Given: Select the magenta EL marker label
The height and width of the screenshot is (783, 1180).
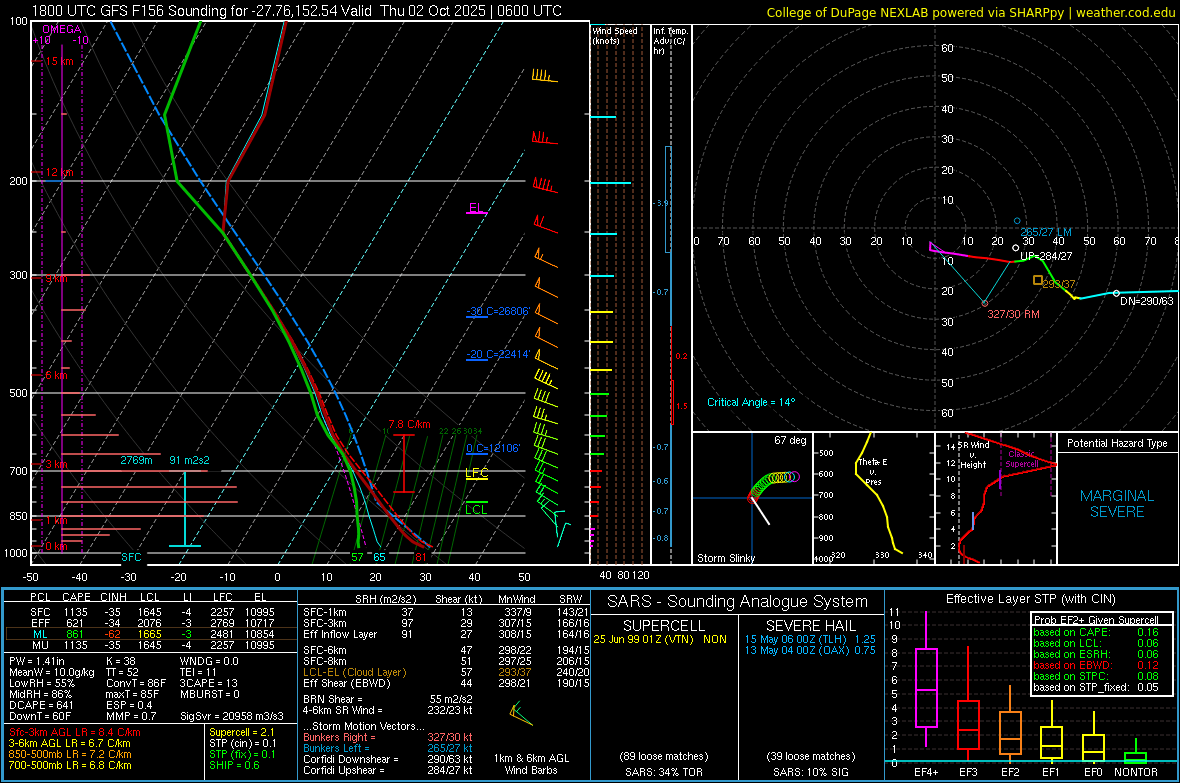Looking at the screenshot, I should pyautogui.click(x=475, y=208).
